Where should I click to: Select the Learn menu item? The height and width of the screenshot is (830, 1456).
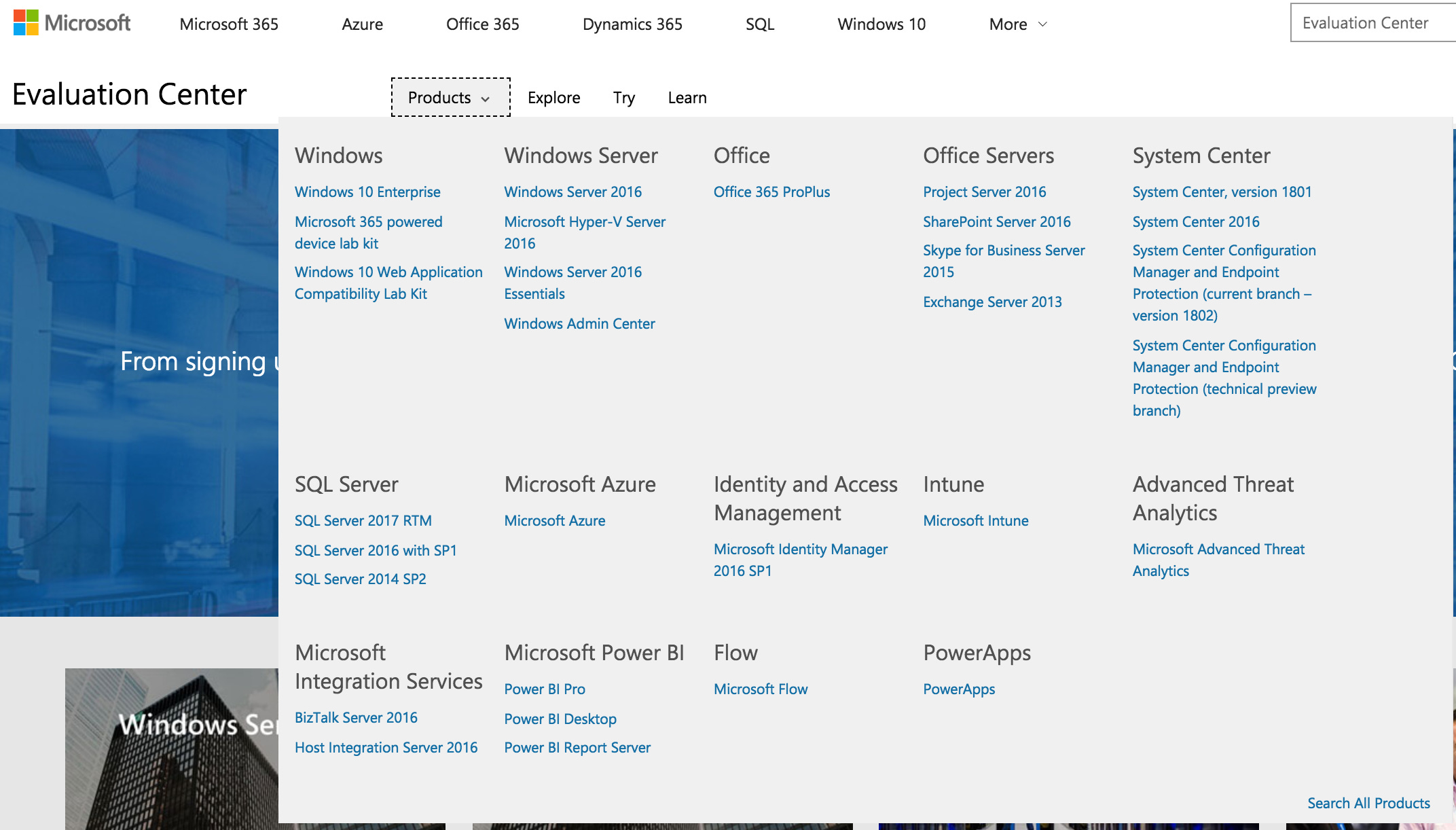point(687,98)
